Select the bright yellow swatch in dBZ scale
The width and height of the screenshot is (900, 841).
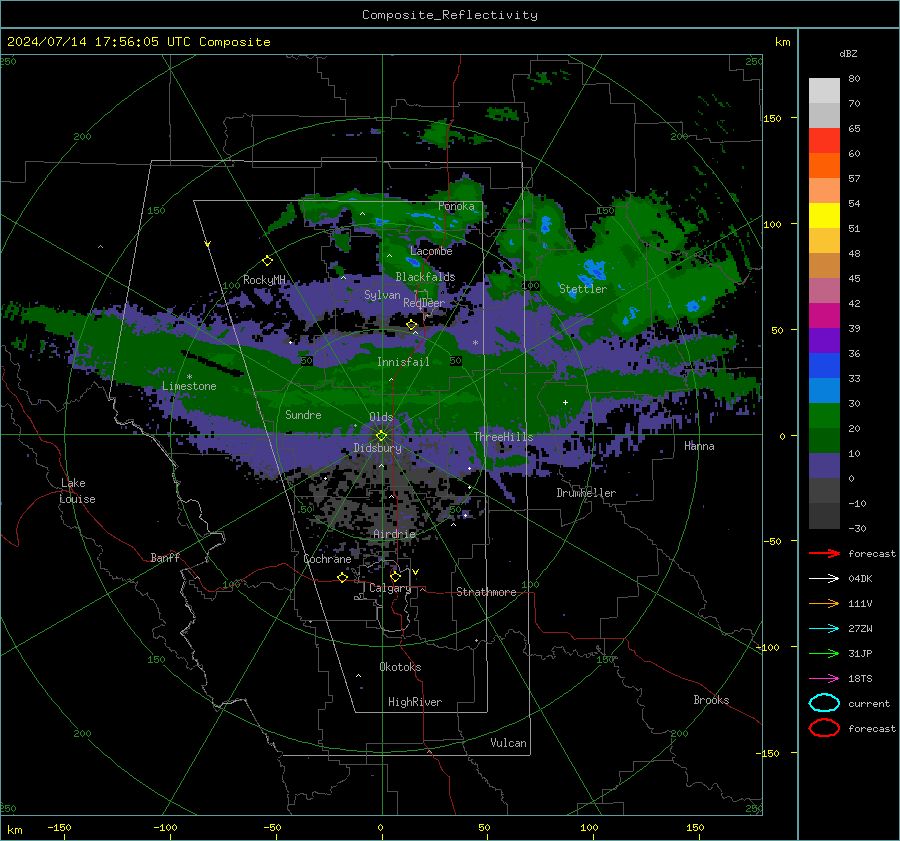tap(824, 215)
